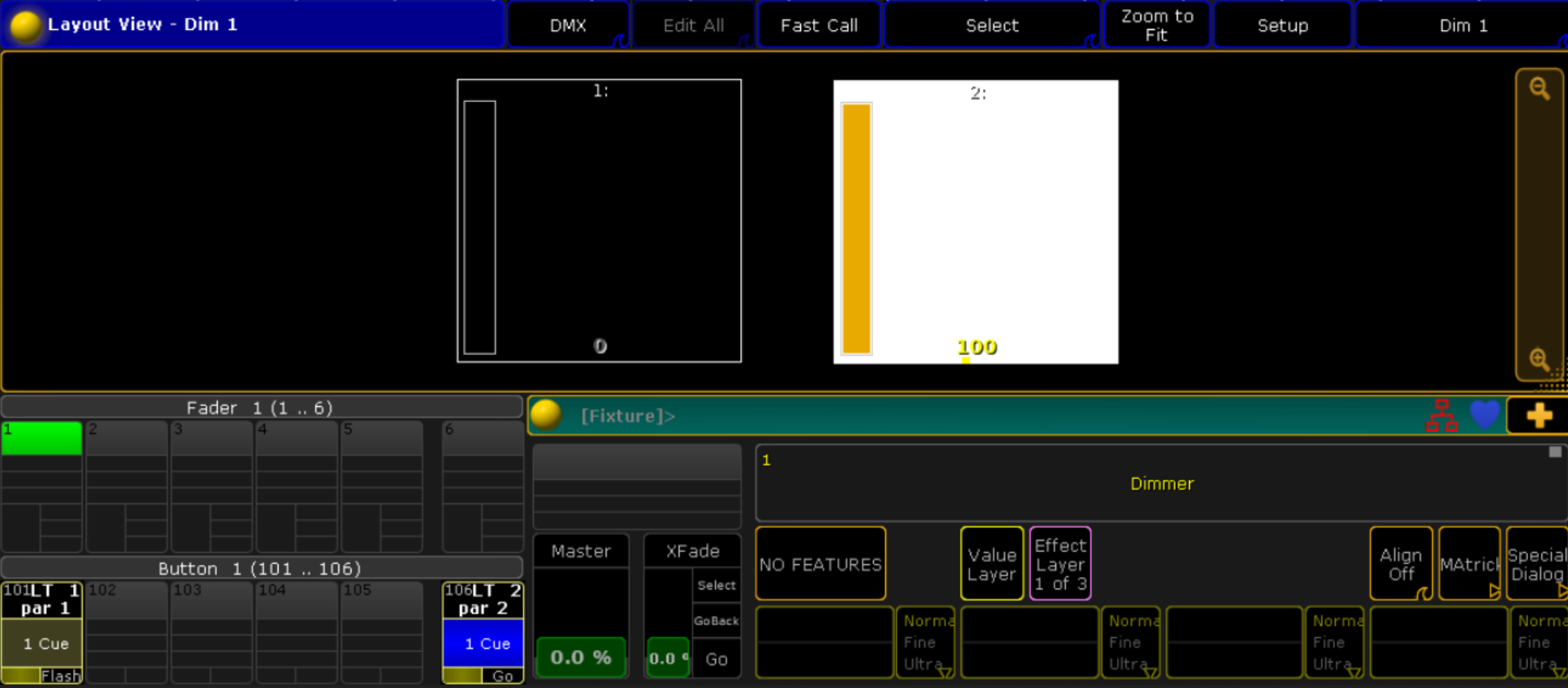Image resolution: width=1568 pixels, height=688 pixels.
Task: Open the Select option in title bar
Action: click(991, 25)
